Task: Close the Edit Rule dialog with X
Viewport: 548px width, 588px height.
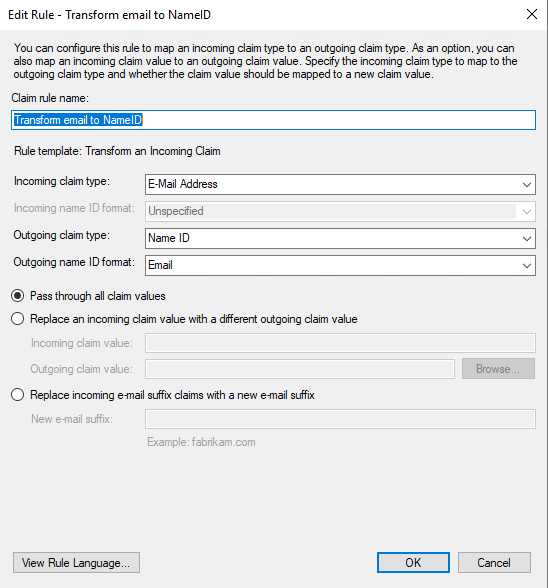Action: tap(531, 14)
